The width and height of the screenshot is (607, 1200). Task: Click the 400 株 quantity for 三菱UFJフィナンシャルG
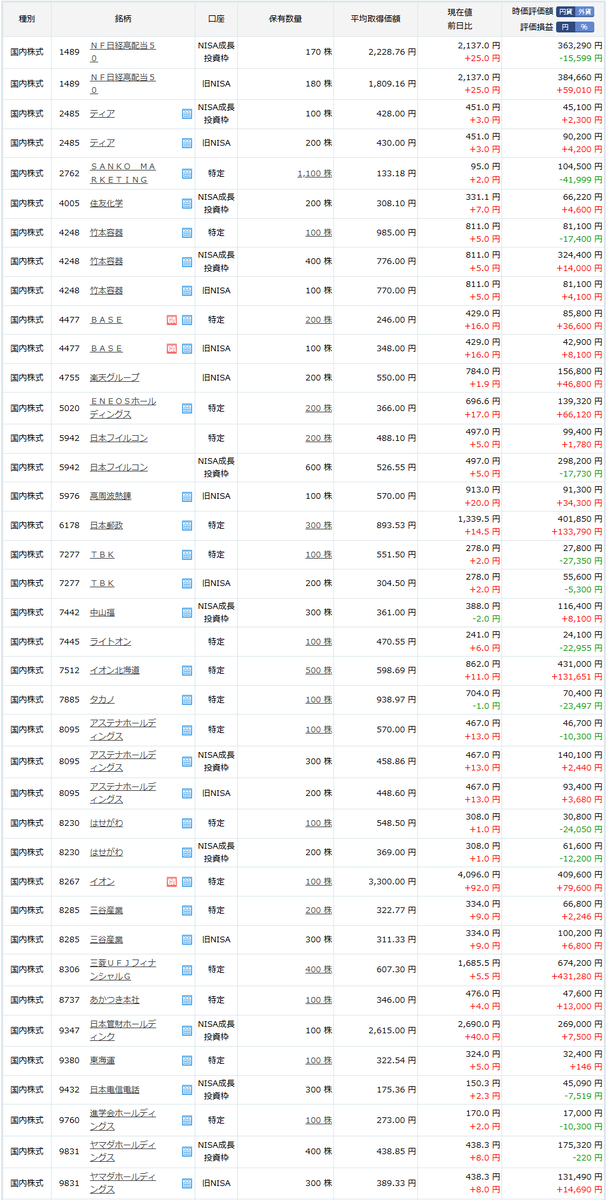click(x=319, y=969)
